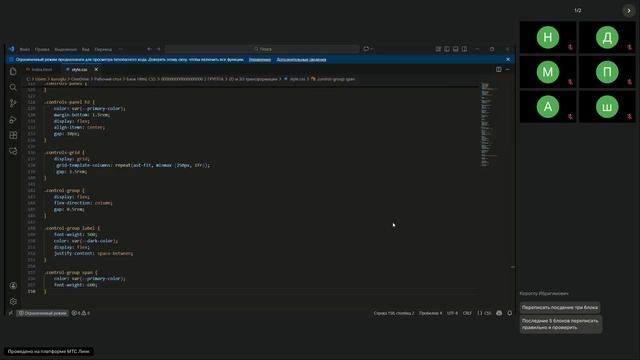The image size is (640, 360).
Task: Change the CRLF line ending
Action: click(x=467, y=313)
